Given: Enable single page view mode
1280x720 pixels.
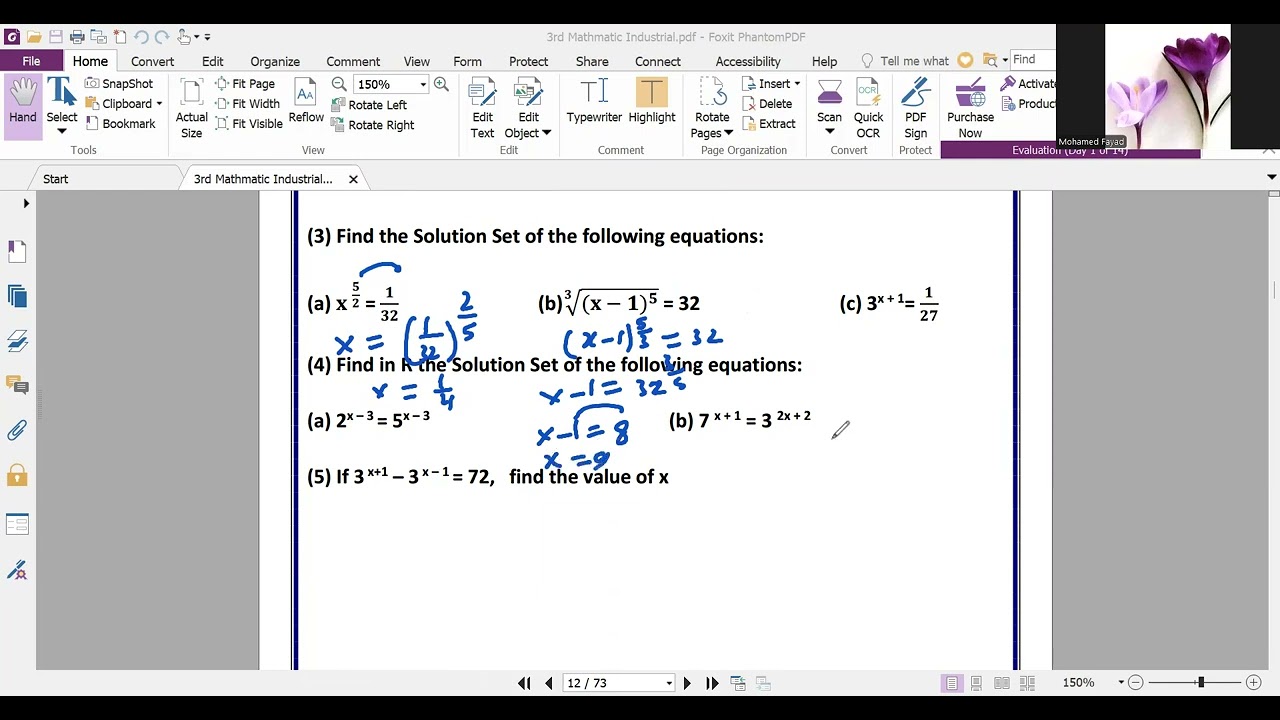Looking at the screenshot, I should (x=952, y=683).
